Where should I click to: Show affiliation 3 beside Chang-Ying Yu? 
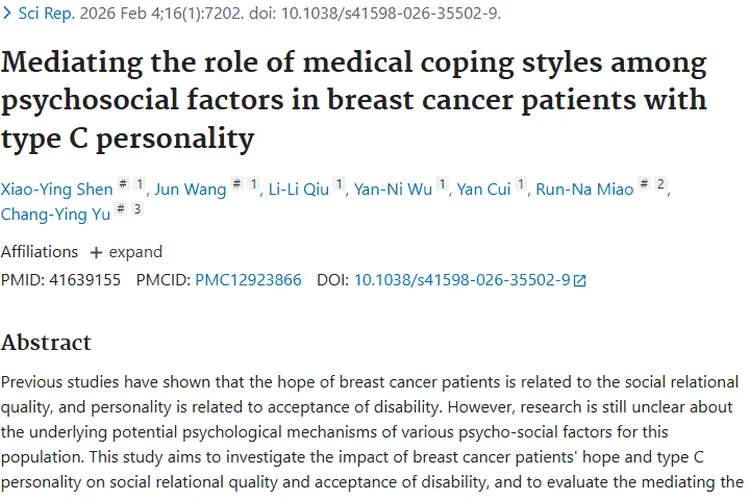(x=137, y=210)
